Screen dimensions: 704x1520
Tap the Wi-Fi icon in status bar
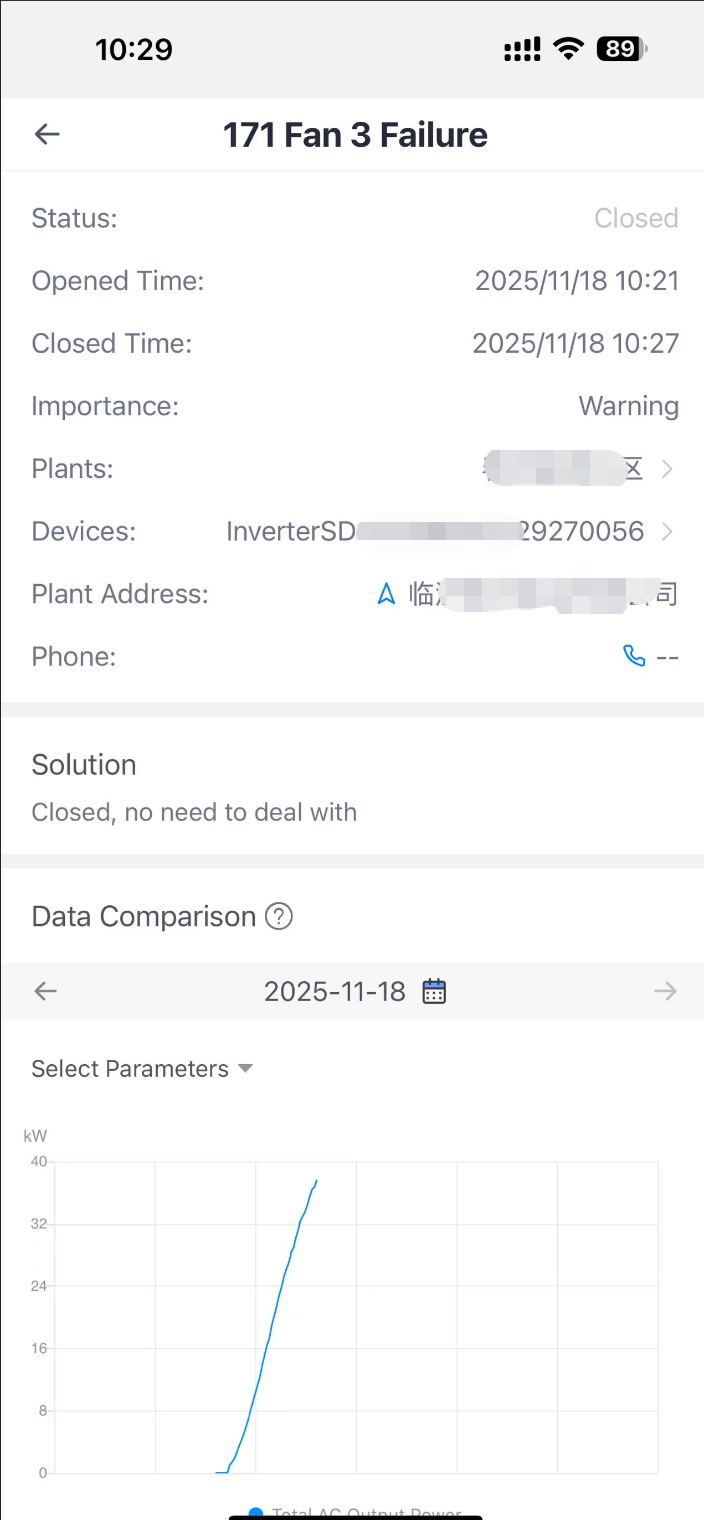click(x=569, y=48)
